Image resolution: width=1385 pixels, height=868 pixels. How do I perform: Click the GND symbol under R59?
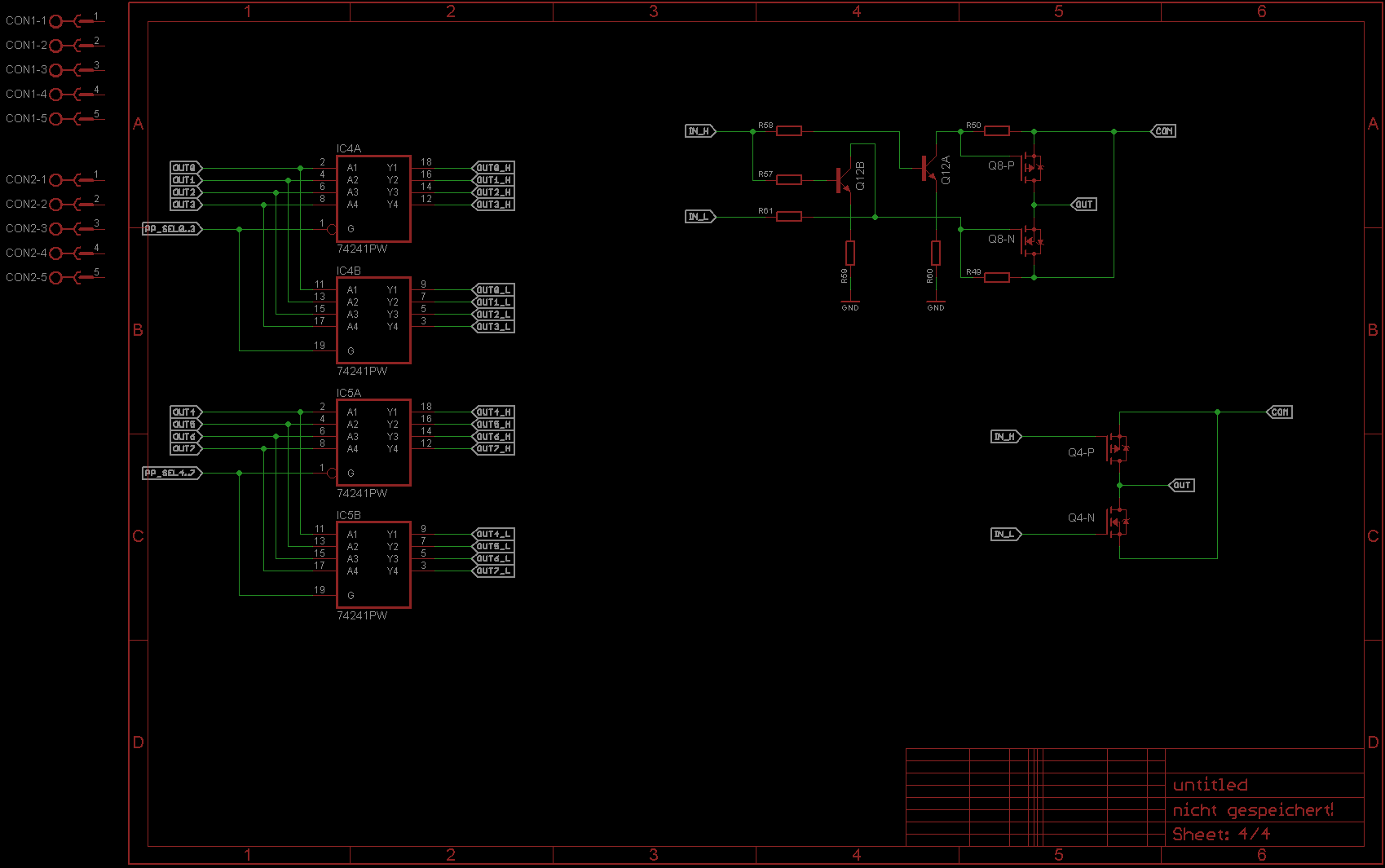tap(850, 305)
